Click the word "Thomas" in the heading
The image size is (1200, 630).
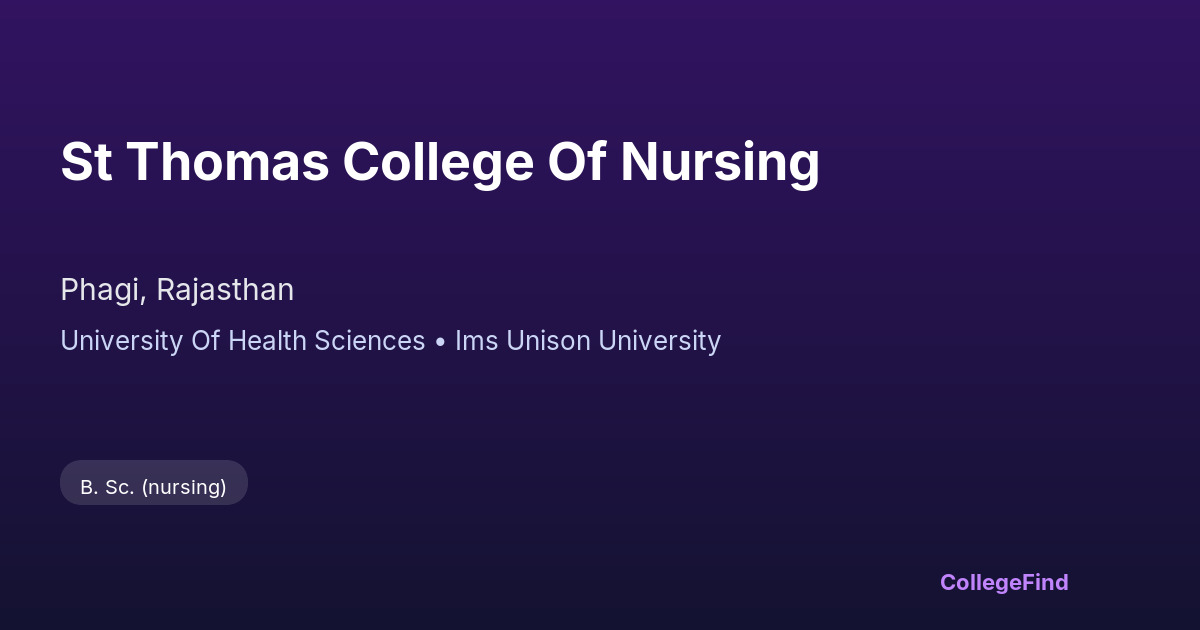[x=228, y=162]
